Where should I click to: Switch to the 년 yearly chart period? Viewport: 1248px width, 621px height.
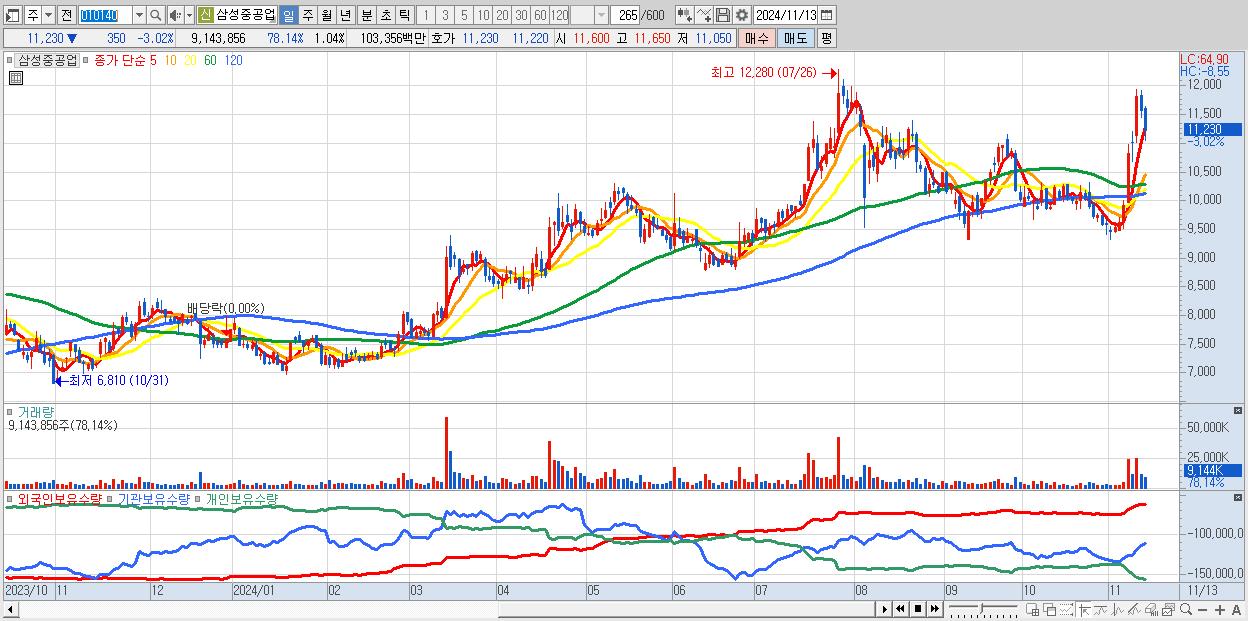[x=345, y=15]
